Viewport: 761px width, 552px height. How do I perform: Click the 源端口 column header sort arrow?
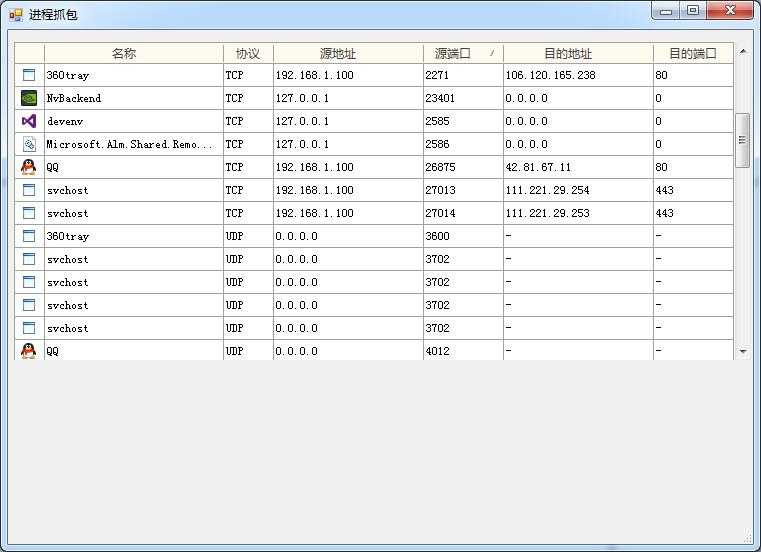click(x=492, y=53)
